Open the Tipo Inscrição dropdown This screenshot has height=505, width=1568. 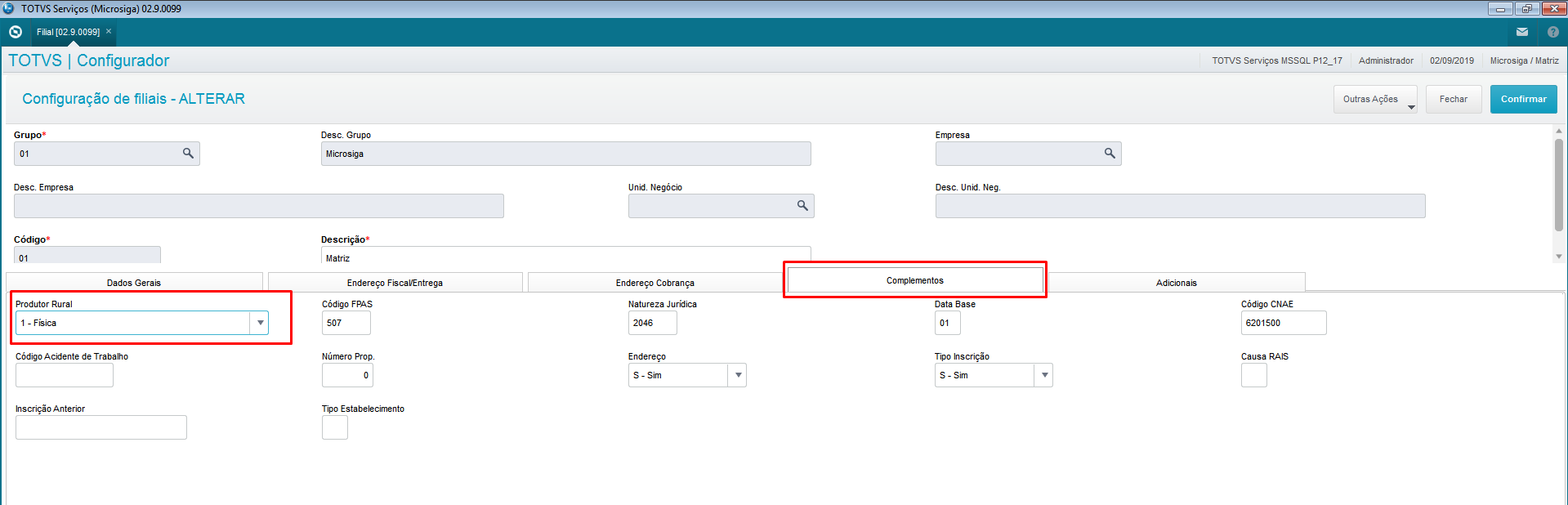coord(1044,375)
